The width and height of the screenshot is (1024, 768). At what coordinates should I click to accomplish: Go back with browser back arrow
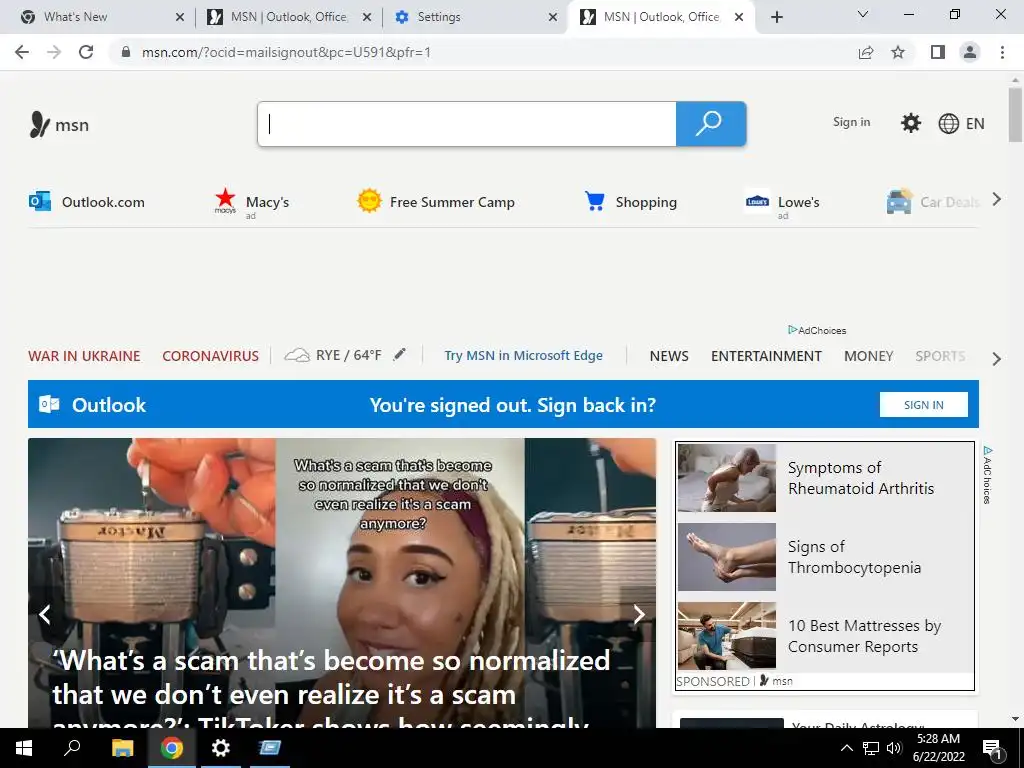(x=22, y=52)
